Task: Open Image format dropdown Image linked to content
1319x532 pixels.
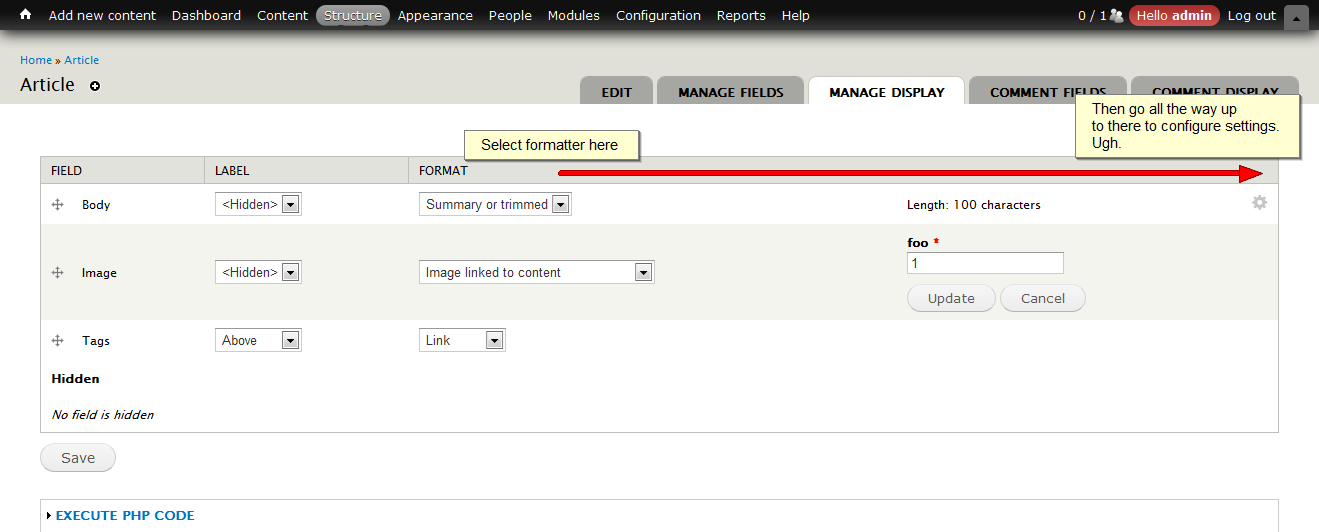Action: [x=536, y=272]
